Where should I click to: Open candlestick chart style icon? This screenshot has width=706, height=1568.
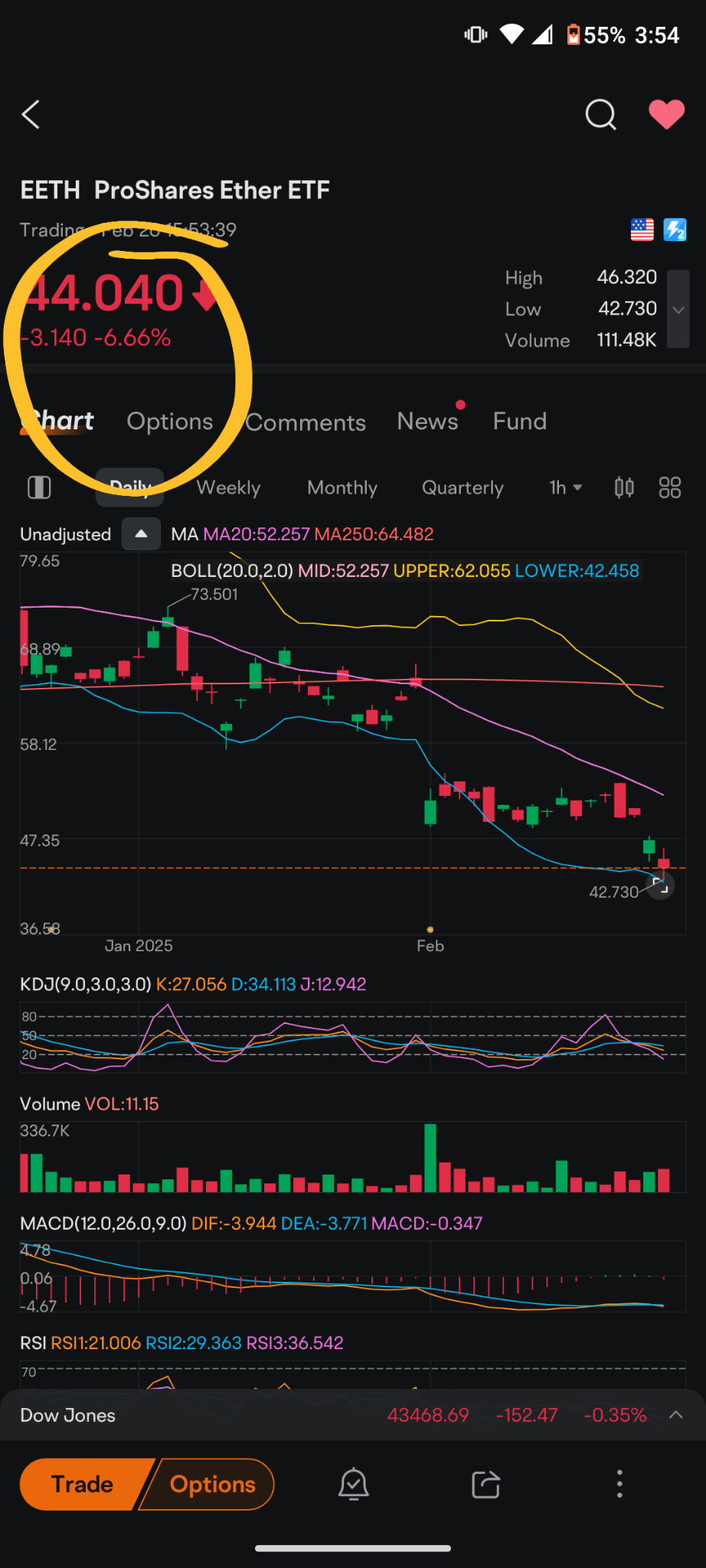624,487
